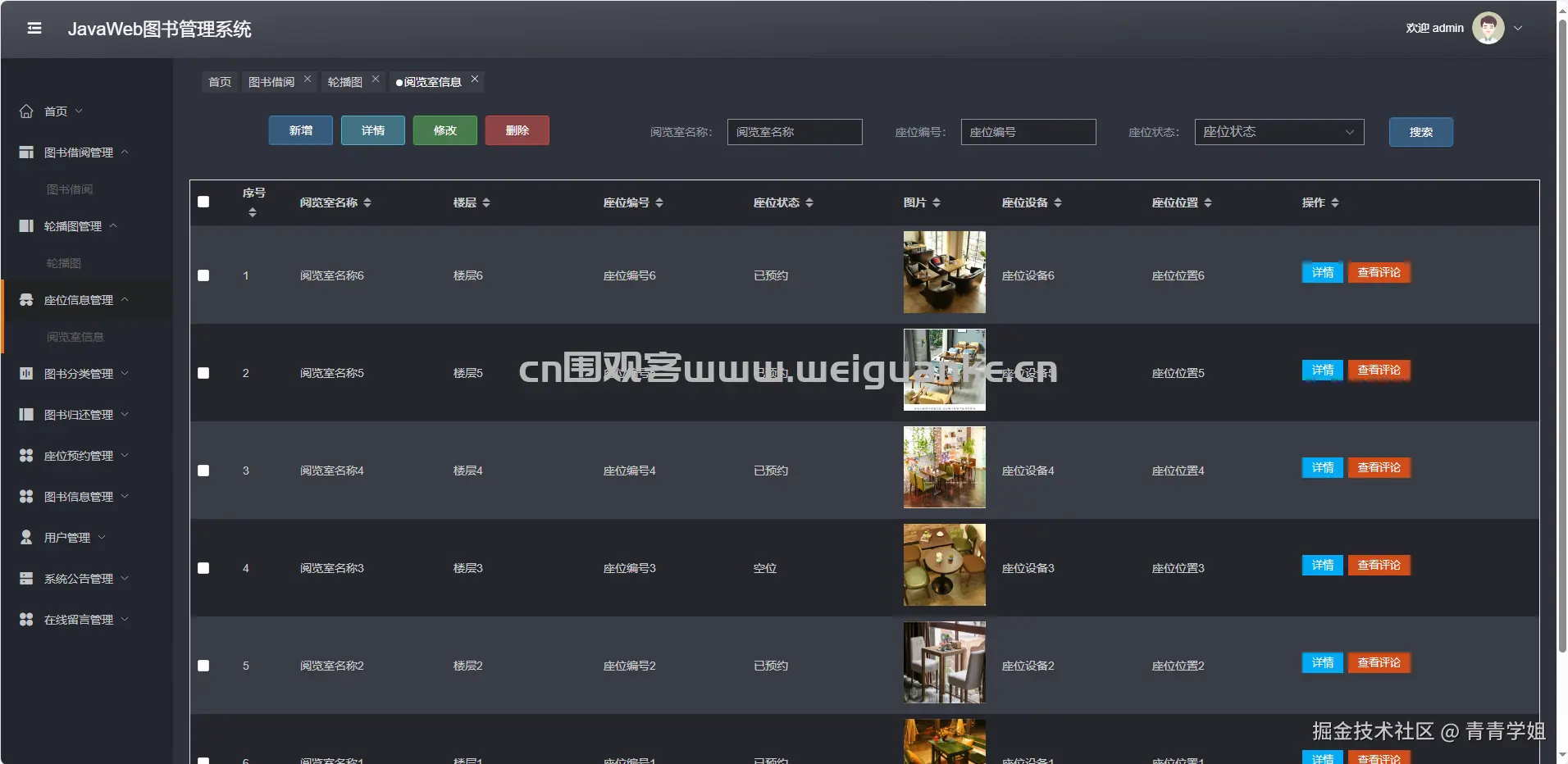The image size is (1568, 764).
Task: Expand the 座位预约管理 menu
Action: tap(125, 455)
